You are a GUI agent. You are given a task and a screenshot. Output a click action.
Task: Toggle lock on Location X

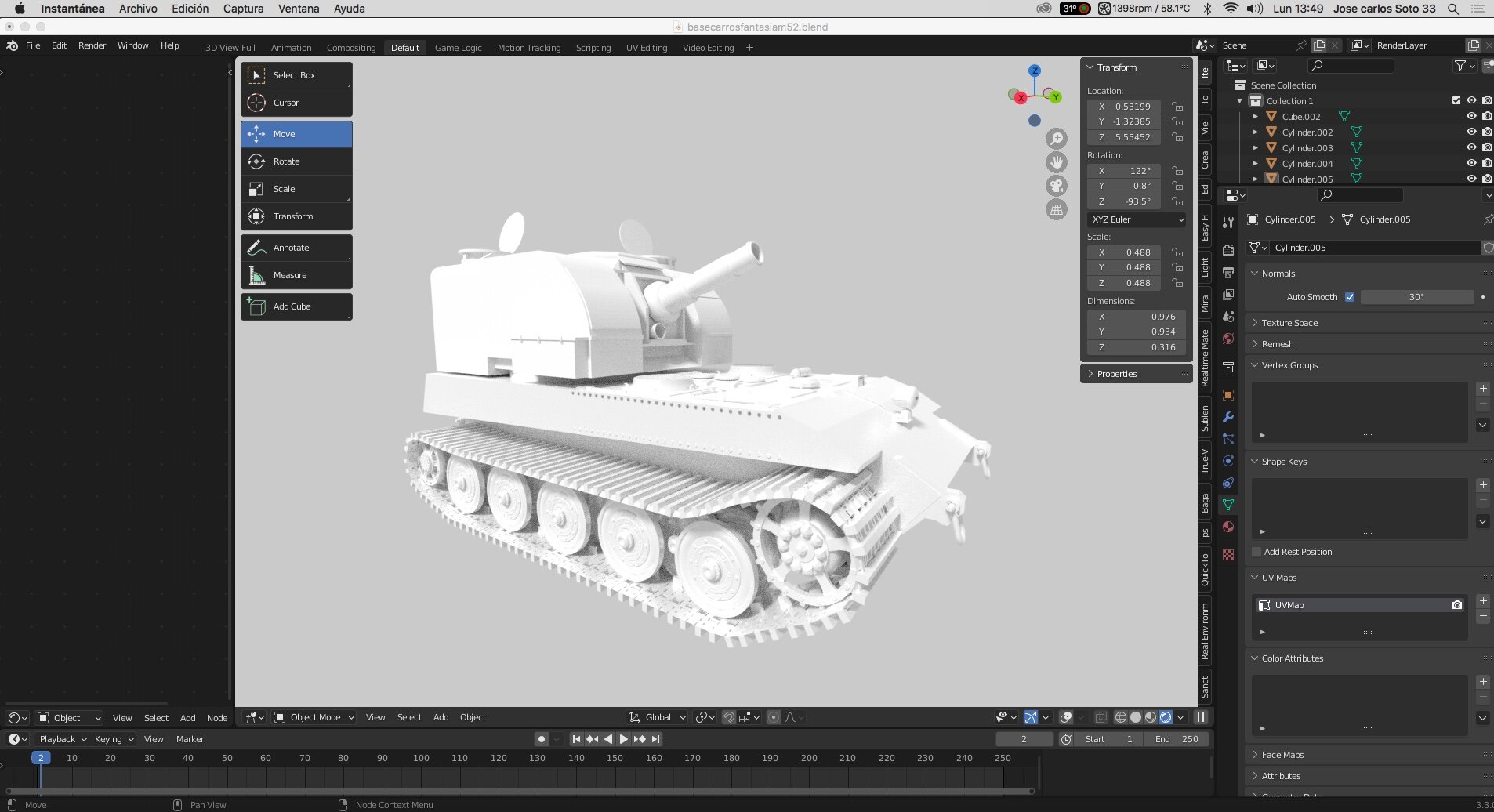1177,107
